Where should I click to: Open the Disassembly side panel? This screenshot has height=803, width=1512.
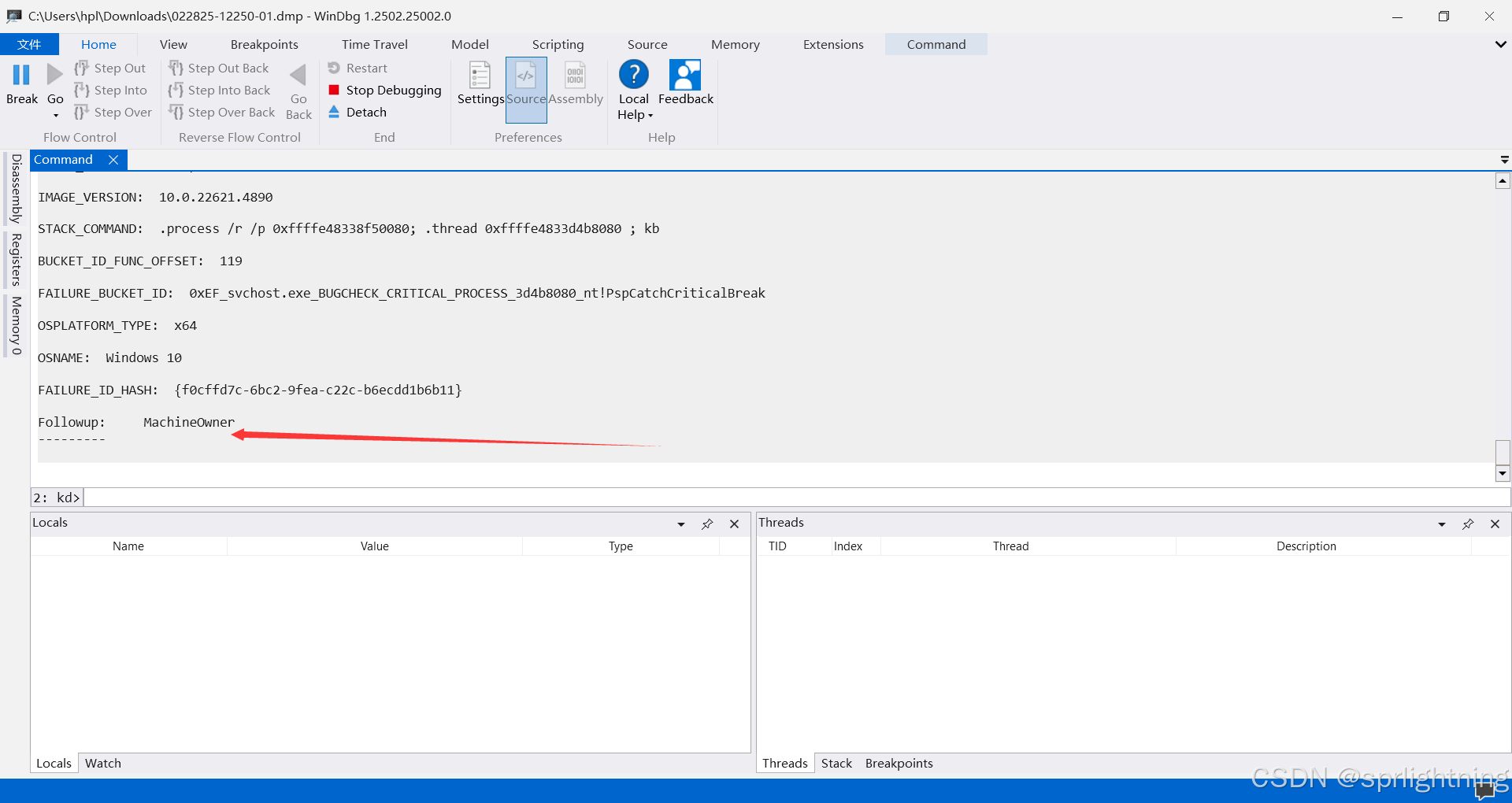pos(16,189)
